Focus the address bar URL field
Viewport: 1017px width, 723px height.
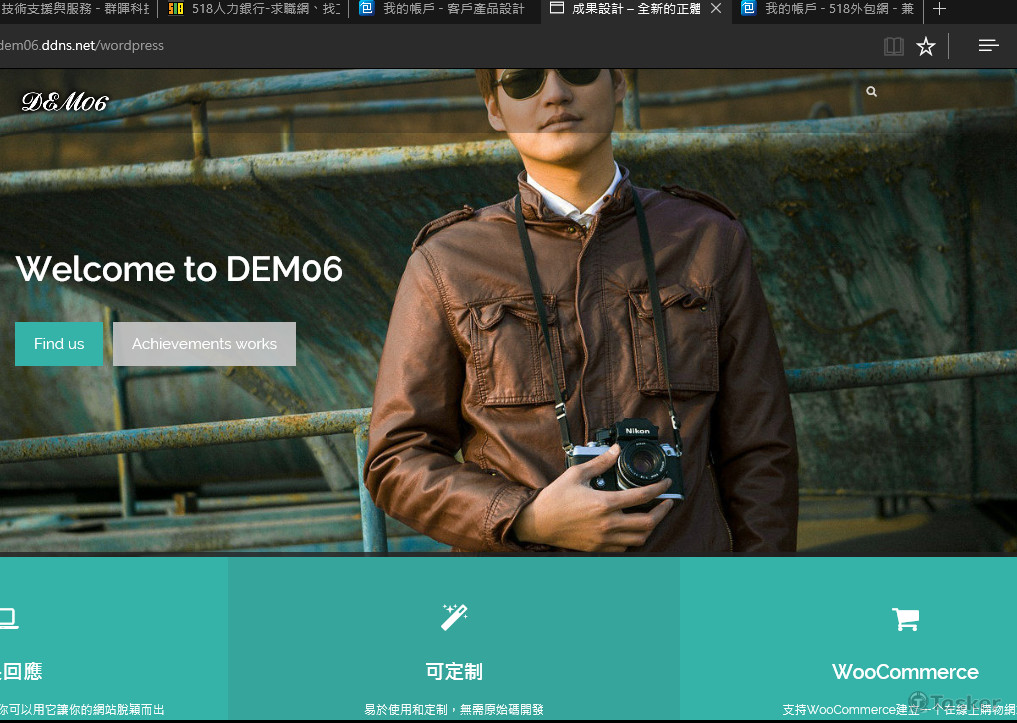[x=400, y=46]
